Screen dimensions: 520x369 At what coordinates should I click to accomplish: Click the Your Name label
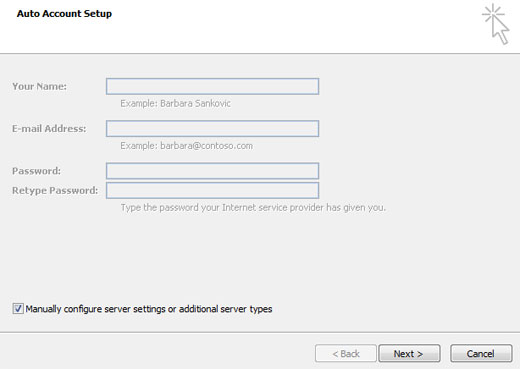pos(39,86)
